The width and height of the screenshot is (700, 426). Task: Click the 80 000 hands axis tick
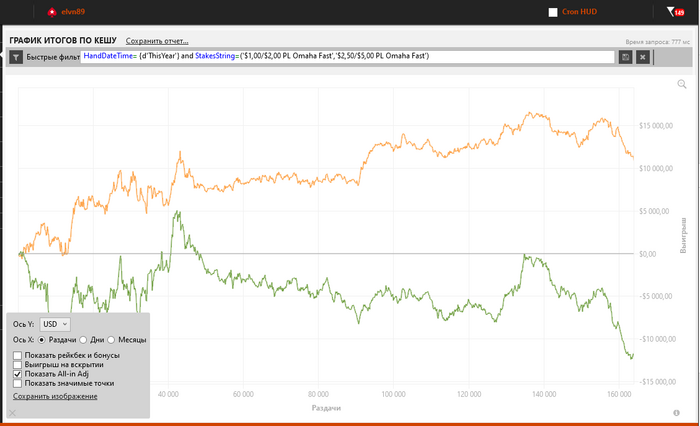pyautogui.click(x=318, y=394)
